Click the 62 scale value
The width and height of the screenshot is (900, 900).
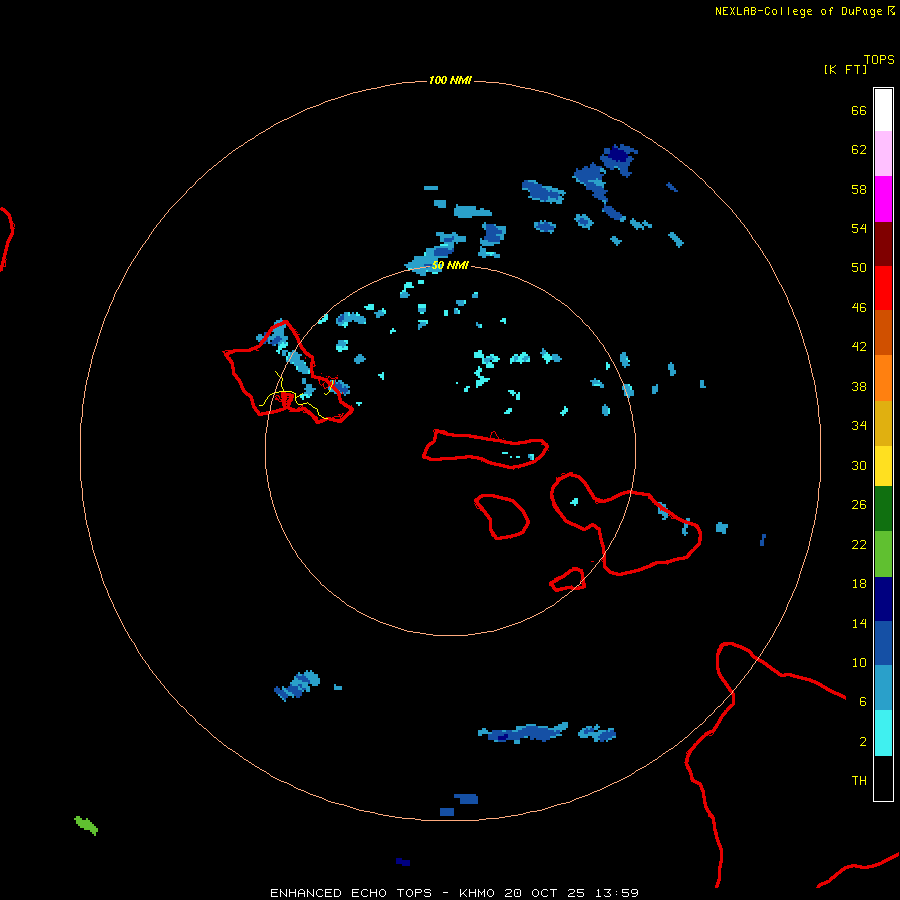(x=859, y=150)
